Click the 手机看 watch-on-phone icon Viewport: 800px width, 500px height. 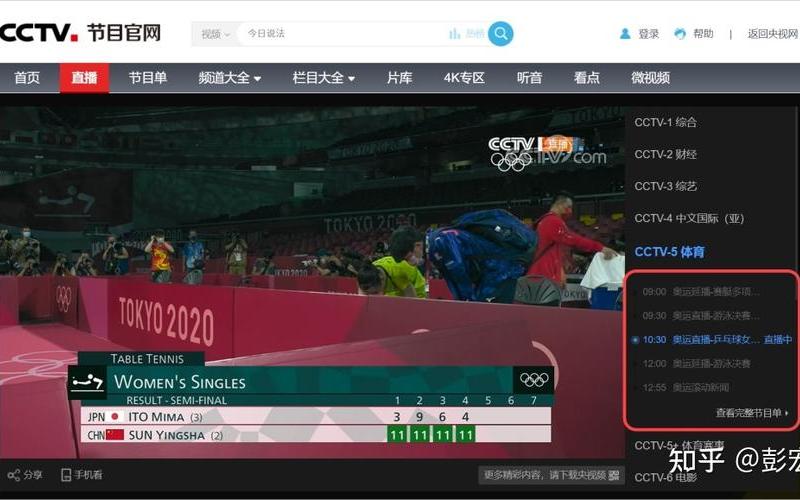[66, 475]
